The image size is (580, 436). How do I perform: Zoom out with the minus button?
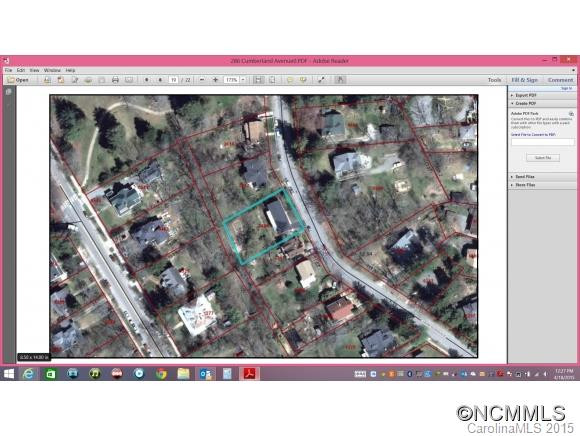[202, 80]
